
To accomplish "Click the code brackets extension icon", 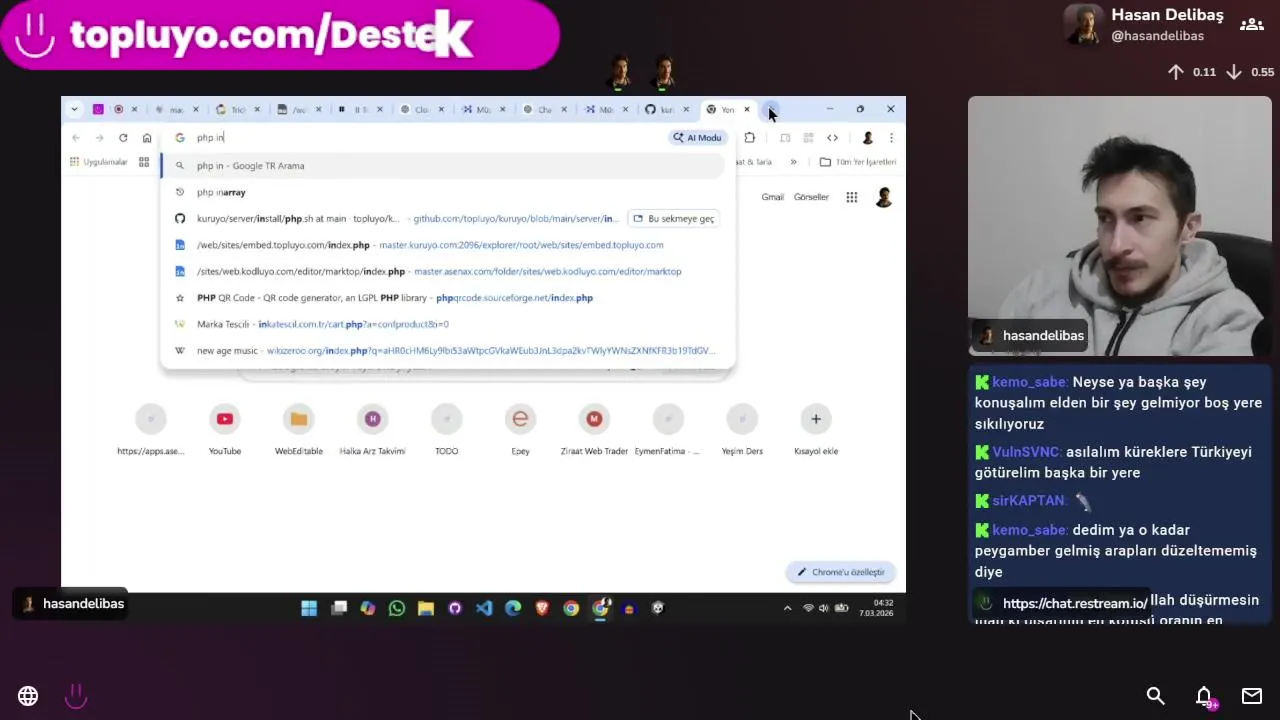I will pyautogui.click(x=832, y=138).
